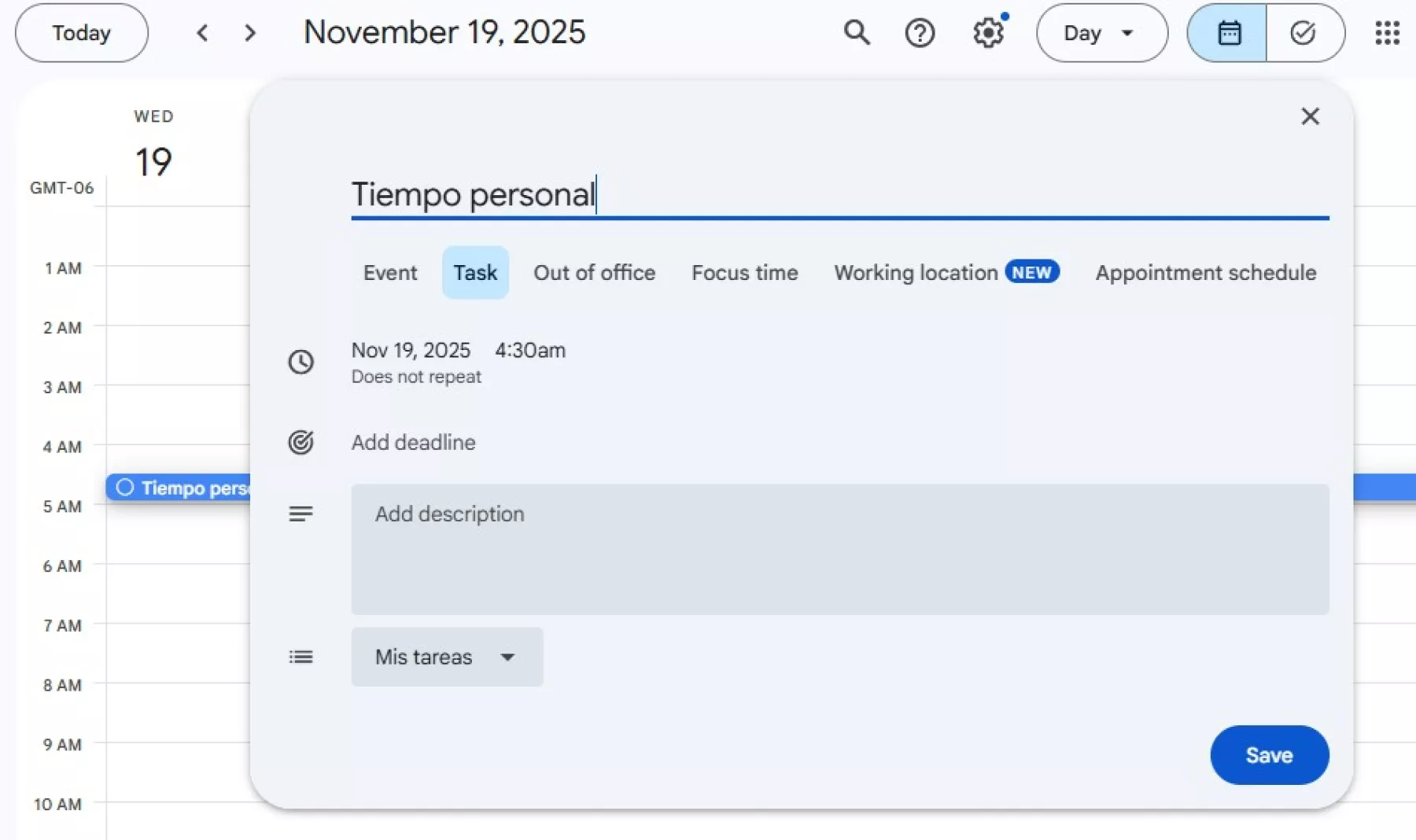Go to the previous day arrow

202,33
